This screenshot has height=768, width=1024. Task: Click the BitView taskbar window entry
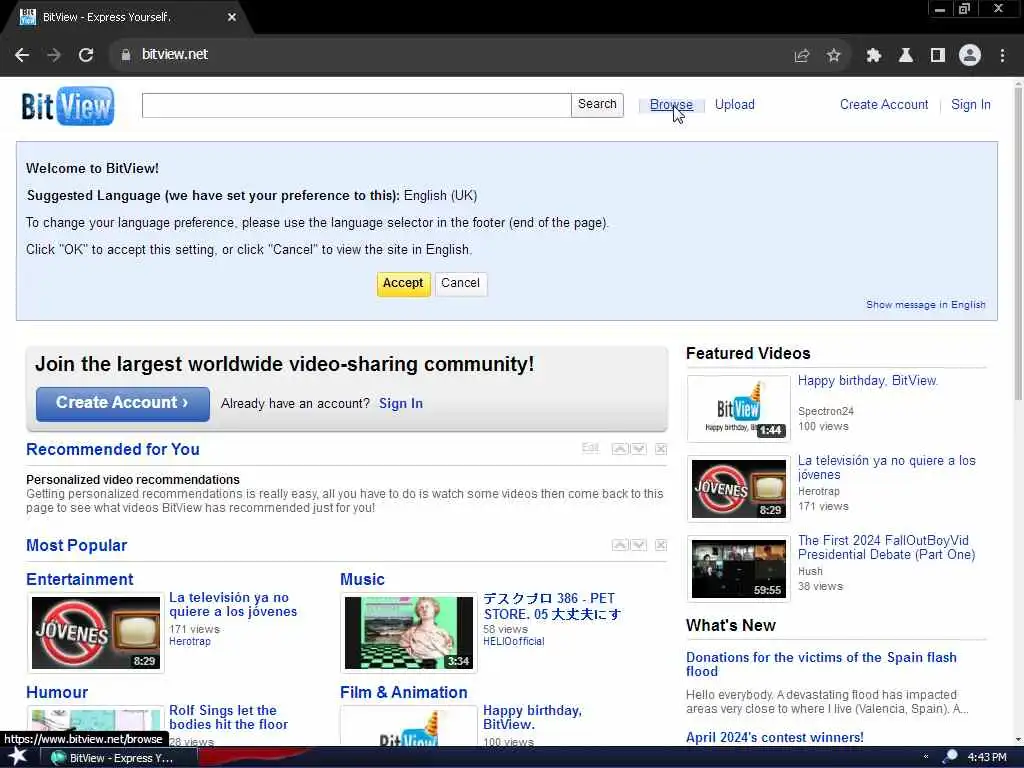coord(118,758)
